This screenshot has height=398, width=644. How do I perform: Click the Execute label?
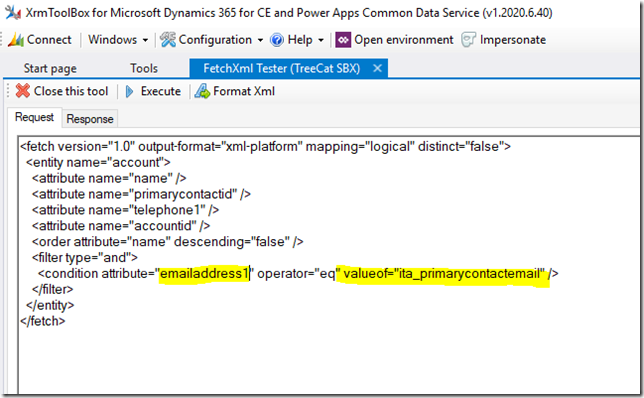click(x=161, y=91)
